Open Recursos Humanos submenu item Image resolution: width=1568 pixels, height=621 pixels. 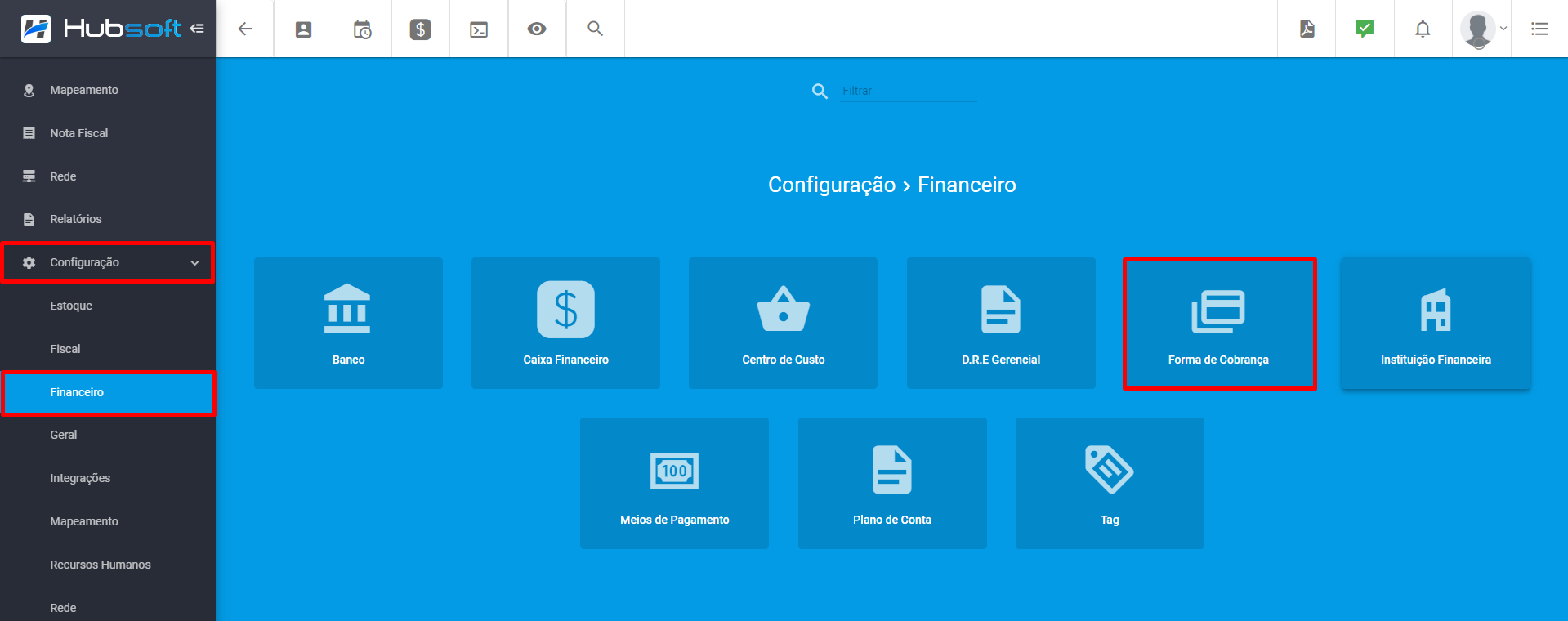tap(108, 565)
